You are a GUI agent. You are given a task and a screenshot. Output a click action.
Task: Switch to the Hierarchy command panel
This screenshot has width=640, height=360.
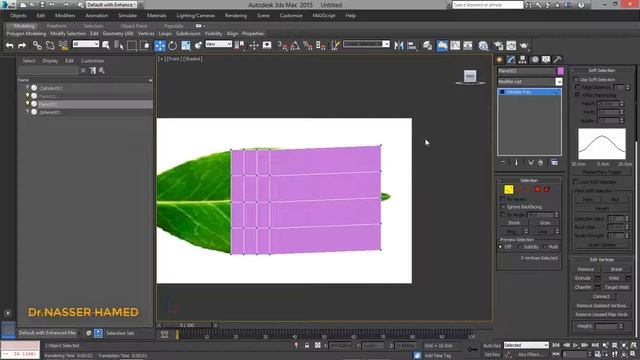pos(523,60)
